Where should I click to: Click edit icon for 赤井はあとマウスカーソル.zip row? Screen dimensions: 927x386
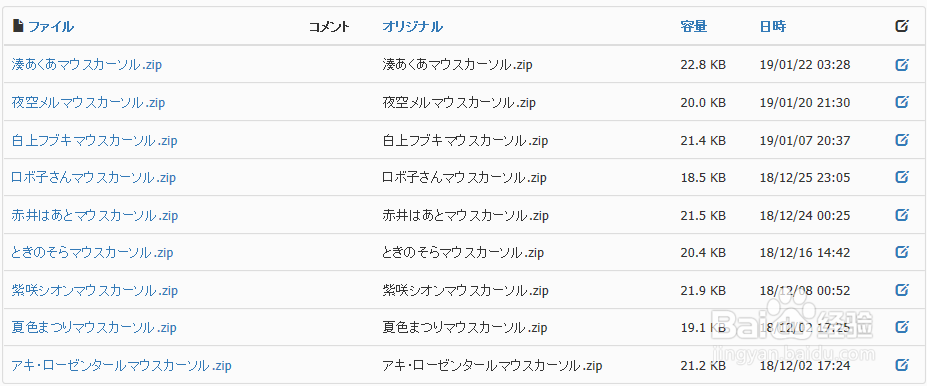pyautogui.click(x=902, y=215)
